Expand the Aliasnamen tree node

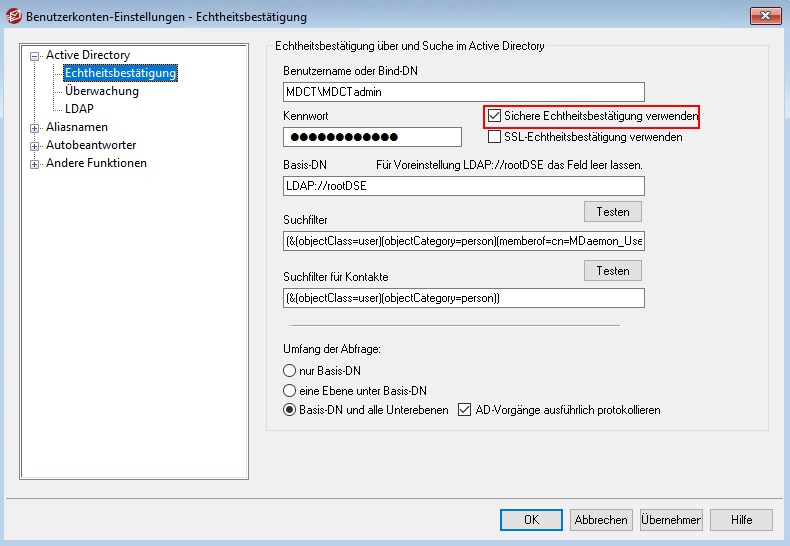coord(35,128)
